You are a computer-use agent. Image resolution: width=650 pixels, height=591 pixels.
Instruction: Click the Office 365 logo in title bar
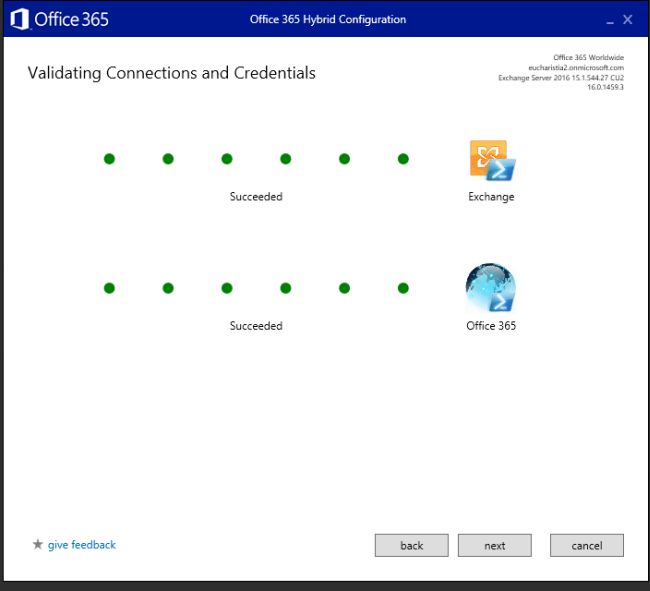click(x=60, y=19)
